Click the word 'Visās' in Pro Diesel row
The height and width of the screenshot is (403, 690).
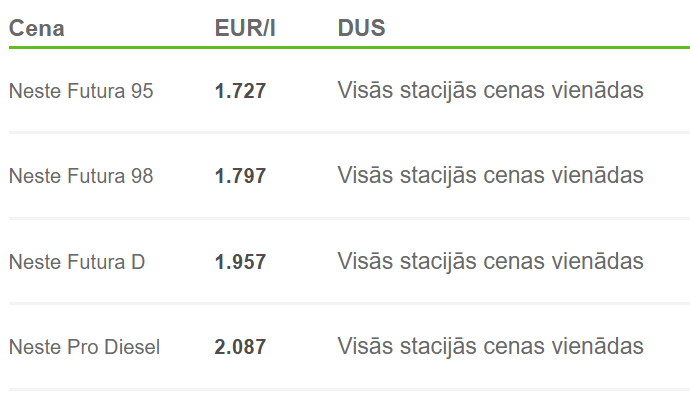pos(365,346)
